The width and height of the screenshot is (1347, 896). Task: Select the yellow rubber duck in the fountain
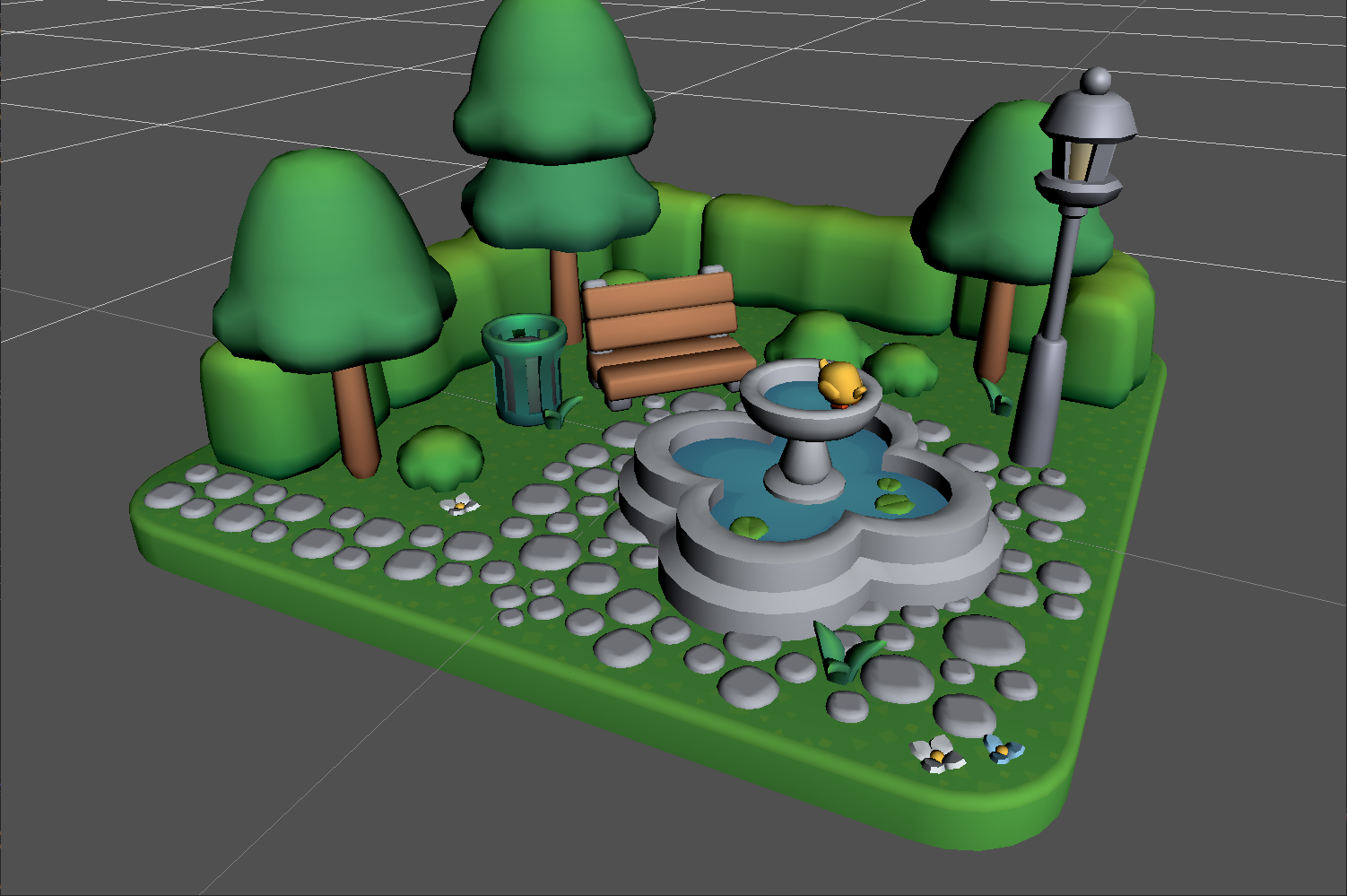(841, 384)
